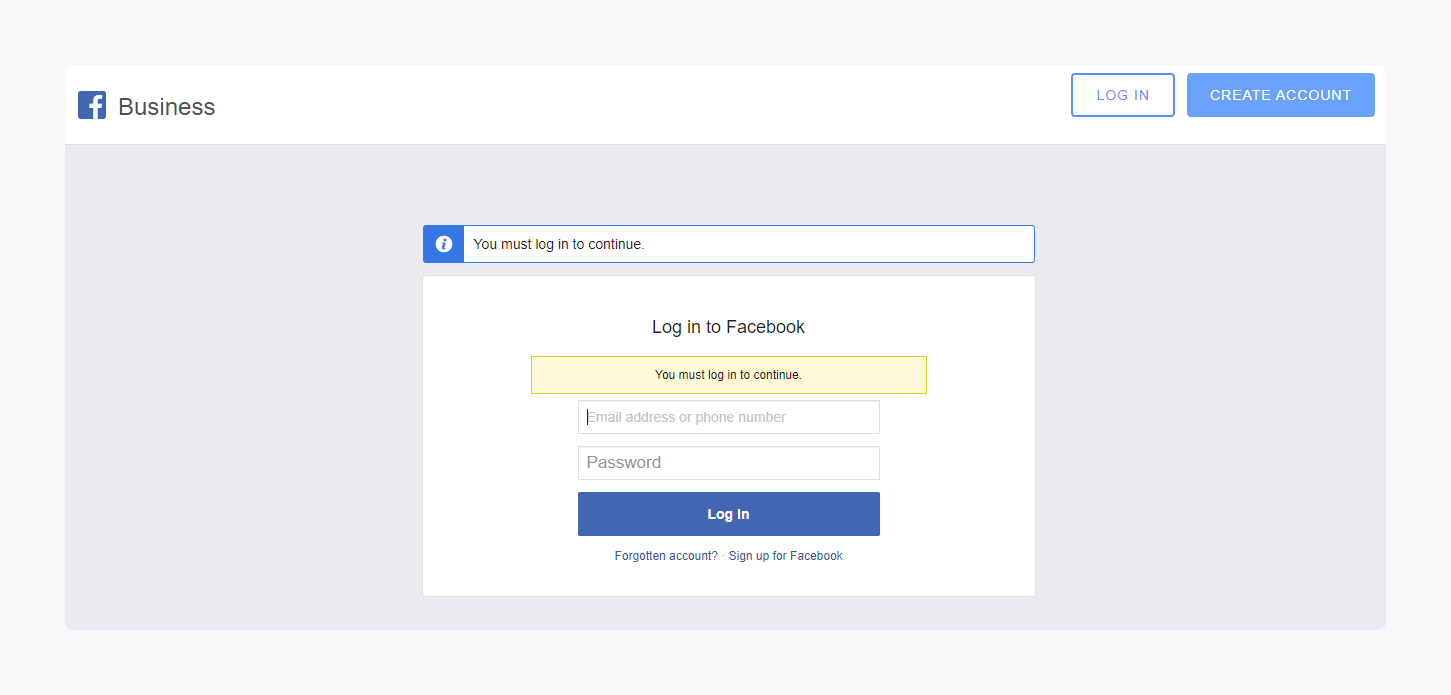
Task: Click the Business header label
Action: [166, 107]
